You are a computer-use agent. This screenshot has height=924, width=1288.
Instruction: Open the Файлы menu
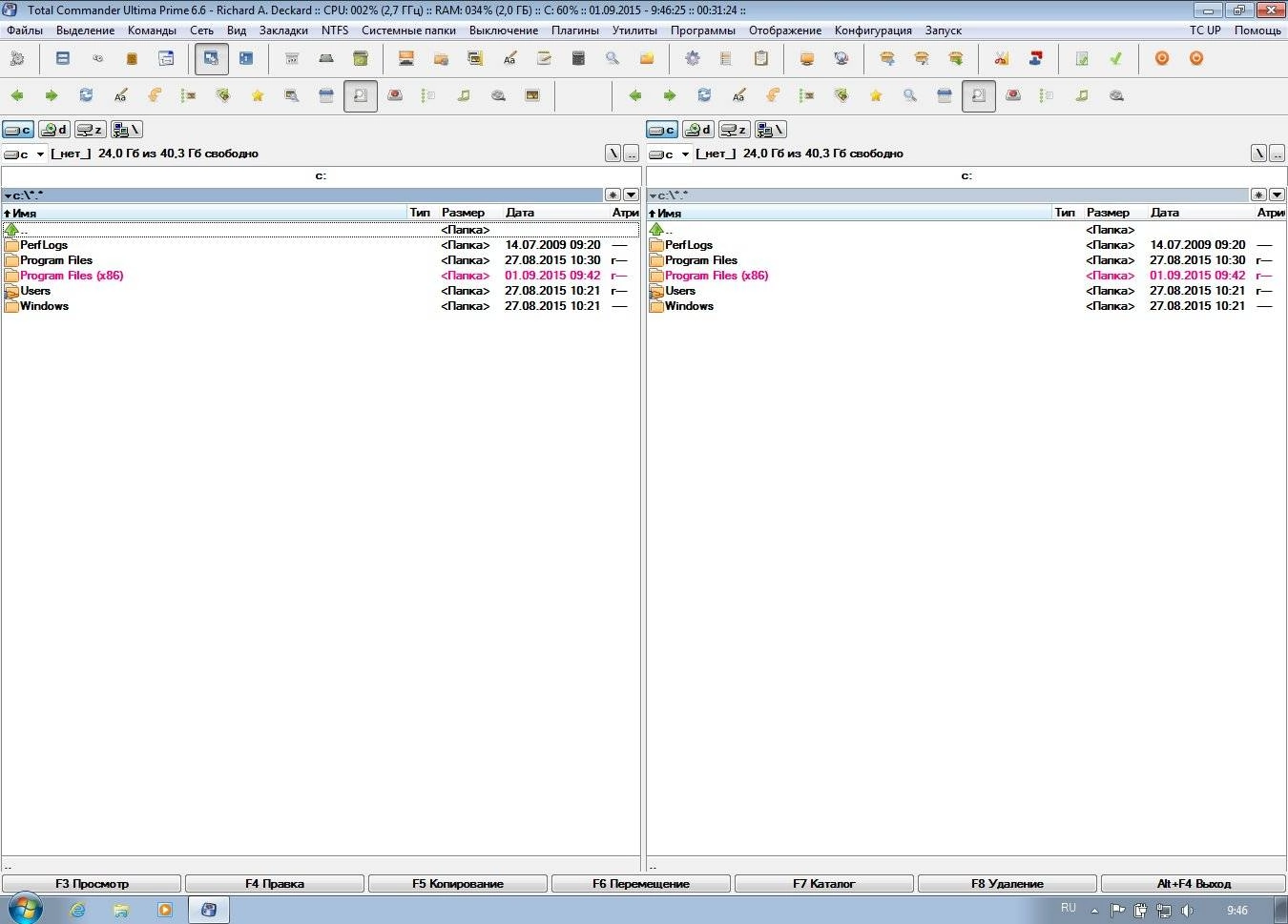tap(25, 31)
